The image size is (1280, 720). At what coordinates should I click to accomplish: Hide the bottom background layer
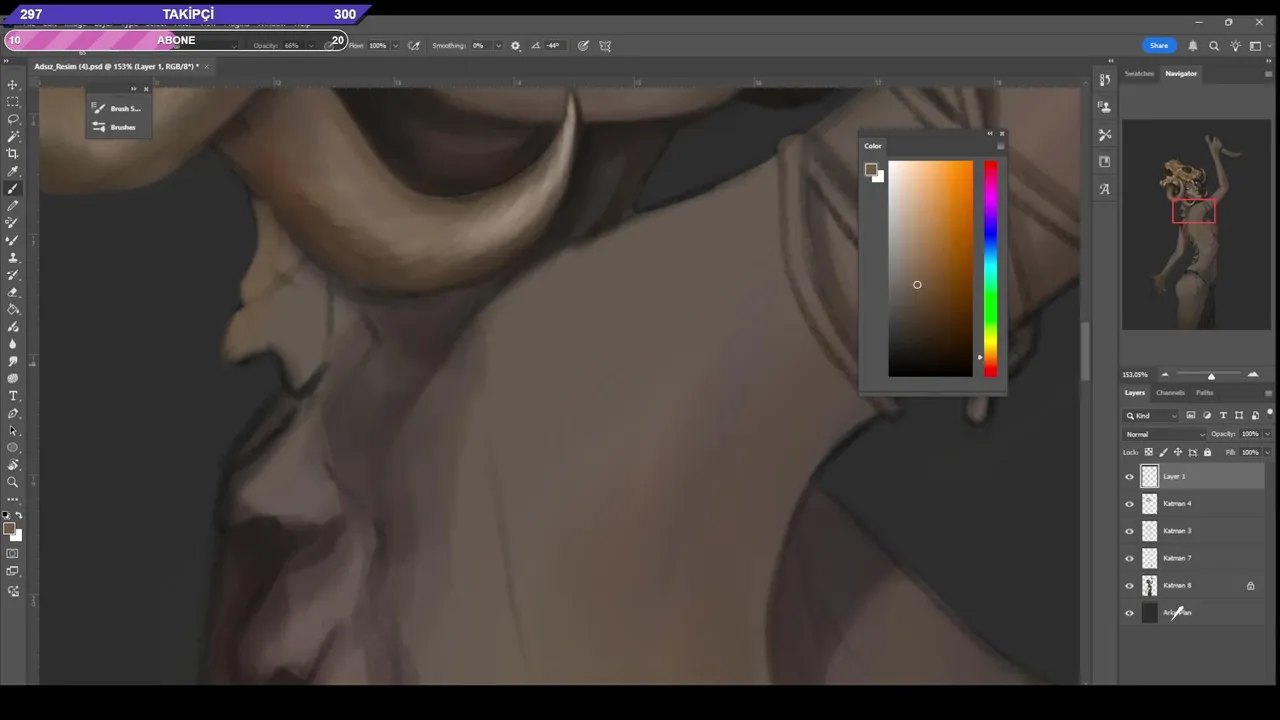pyautogui.click(x=1129, y=613)
